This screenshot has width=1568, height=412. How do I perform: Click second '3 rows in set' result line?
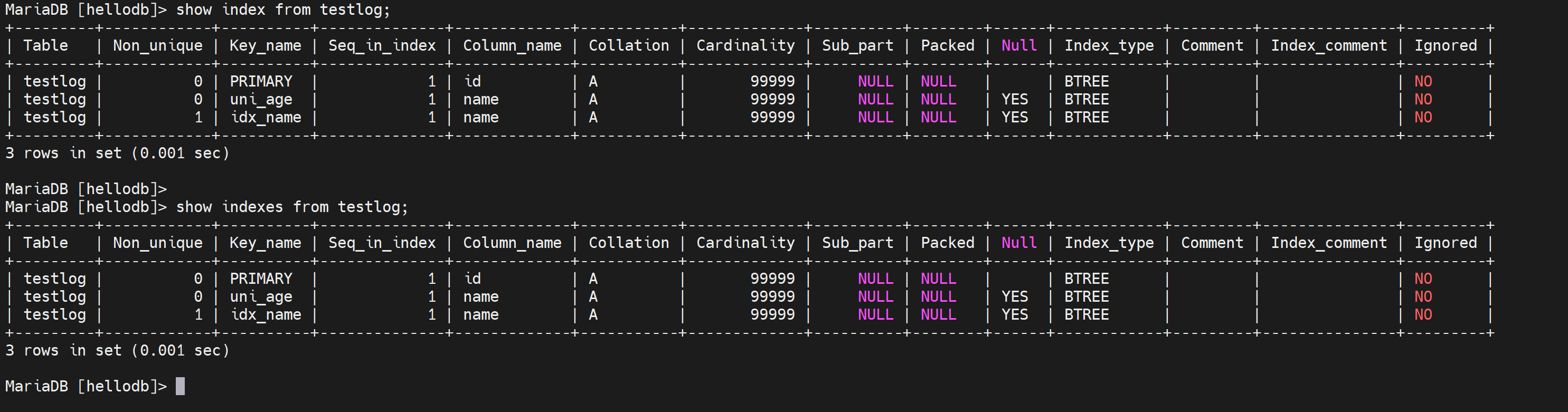coord(117,350)
